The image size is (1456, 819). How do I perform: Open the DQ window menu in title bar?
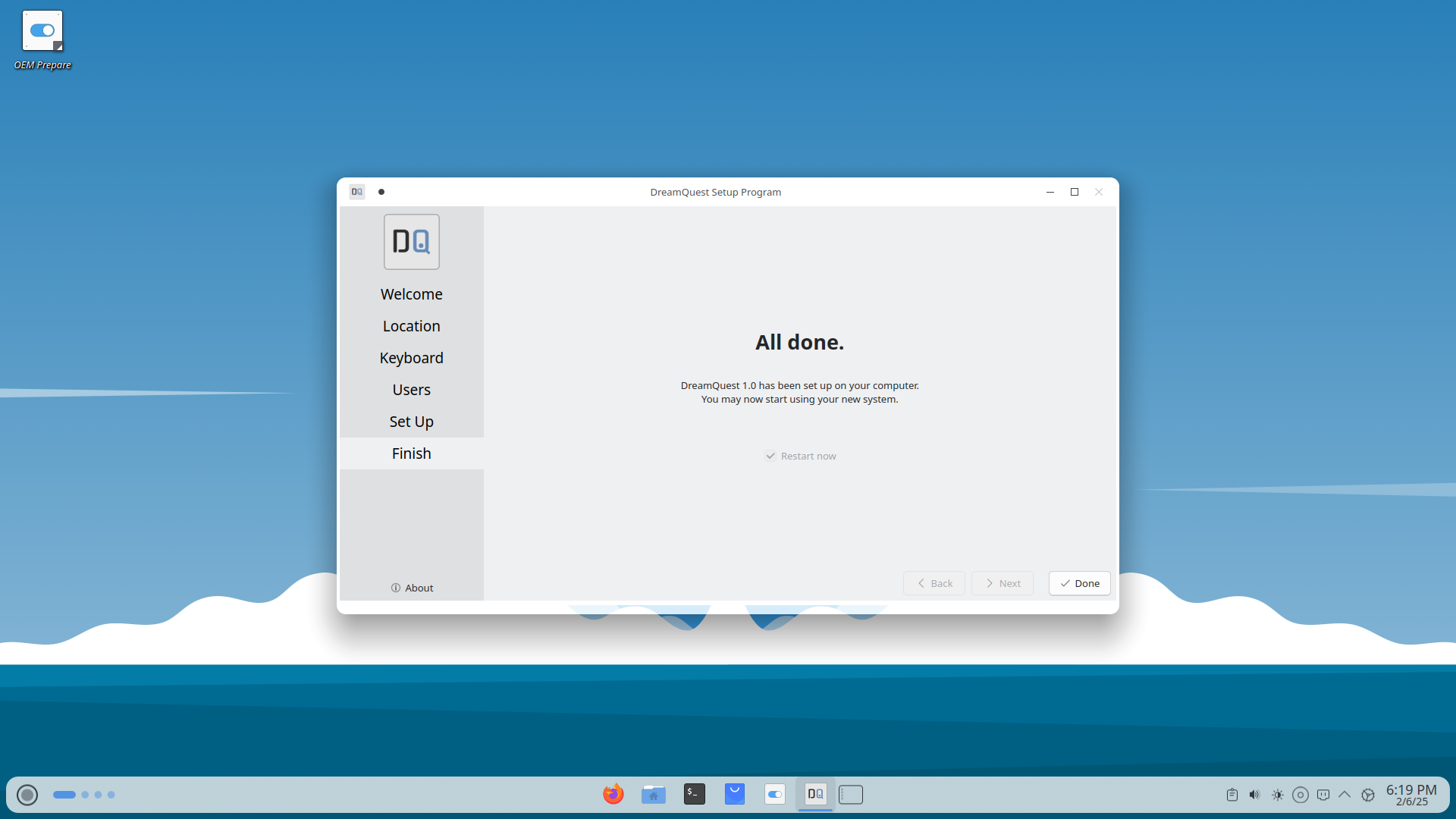click(357, 192)
